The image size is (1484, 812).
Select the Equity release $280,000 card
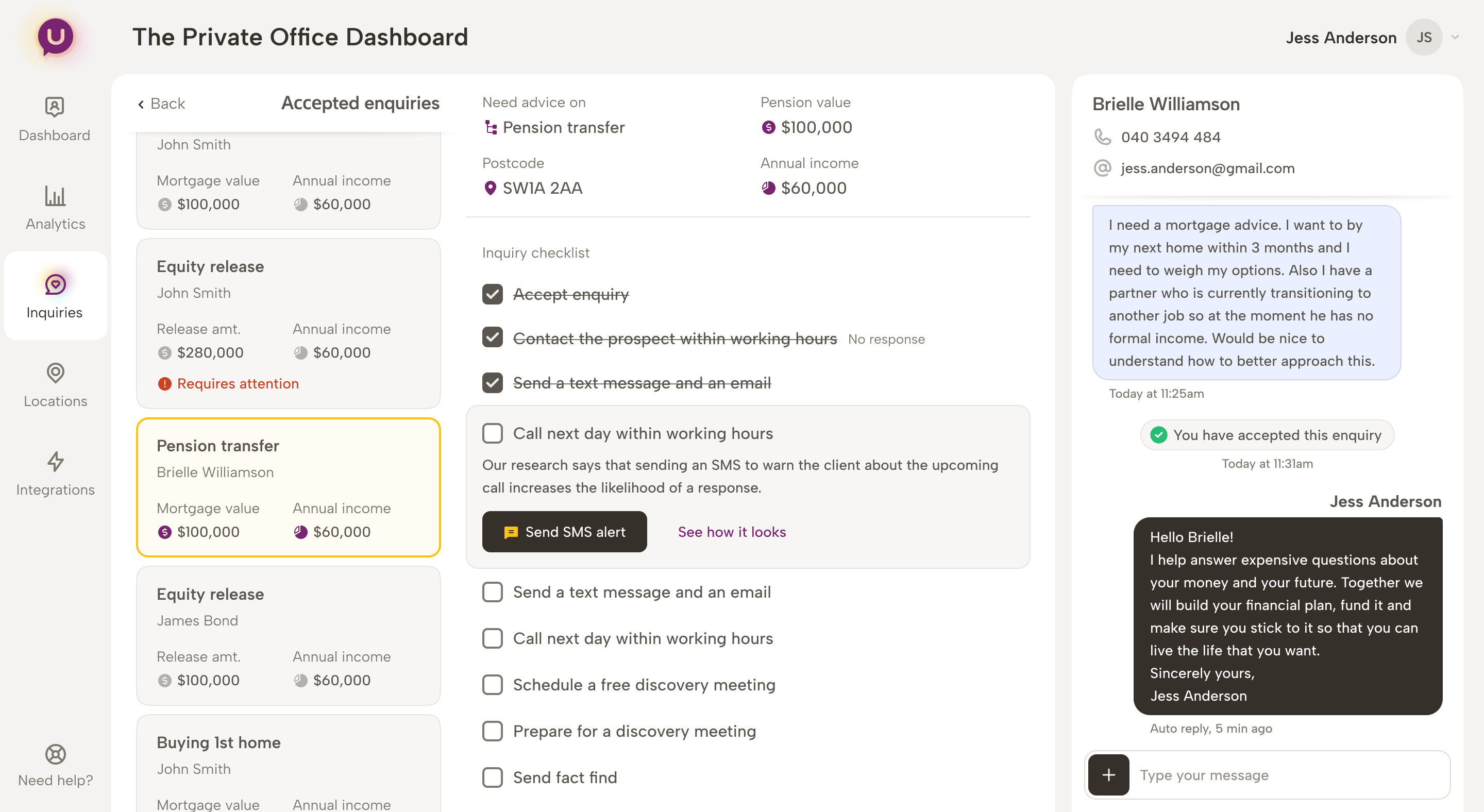(289, 324)
